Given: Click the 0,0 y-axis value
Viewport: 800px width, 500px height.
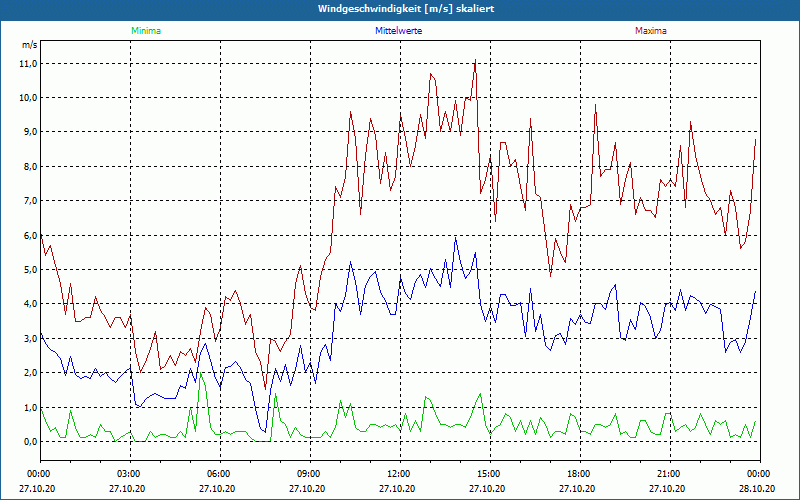Looking at the screenshot, I should tap(30, 441).
